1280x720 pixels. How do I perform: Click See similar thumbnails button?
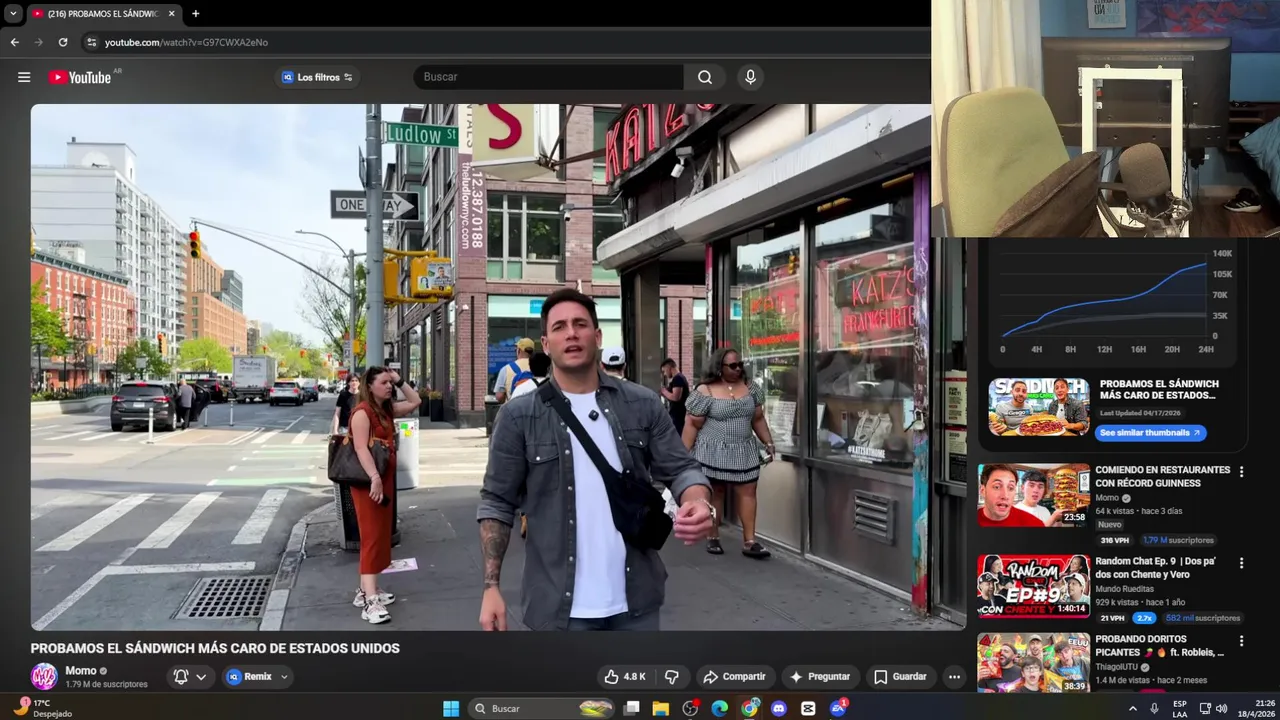[1151, 433]
